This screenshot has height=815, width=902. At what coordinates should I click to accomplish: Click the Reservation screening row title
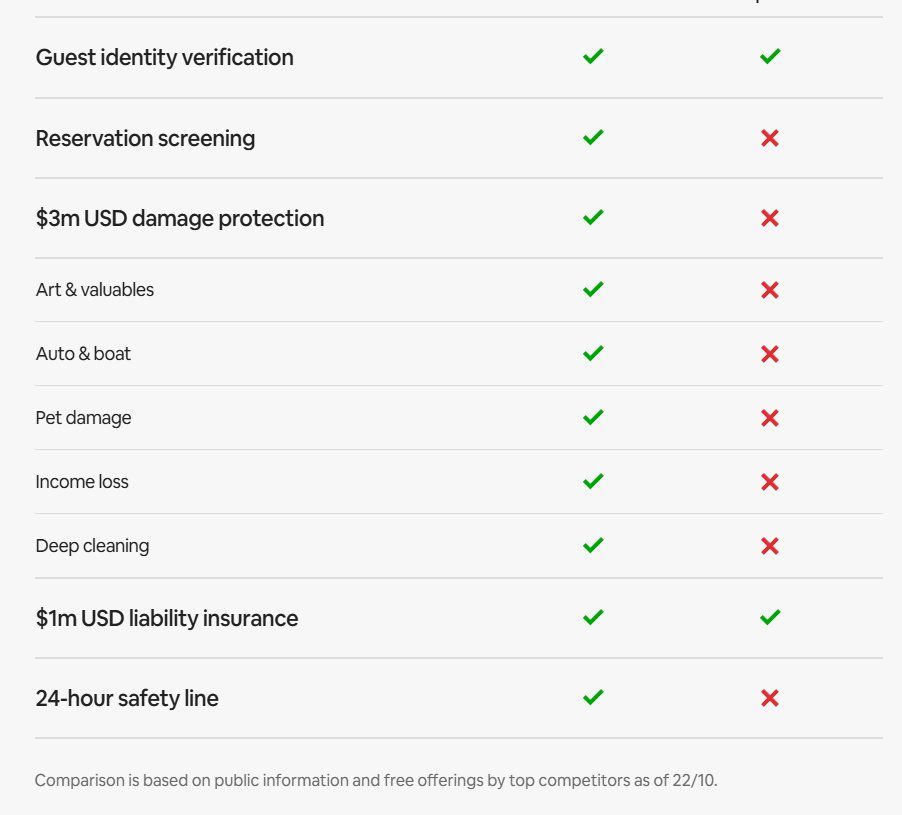pos(145,138)
